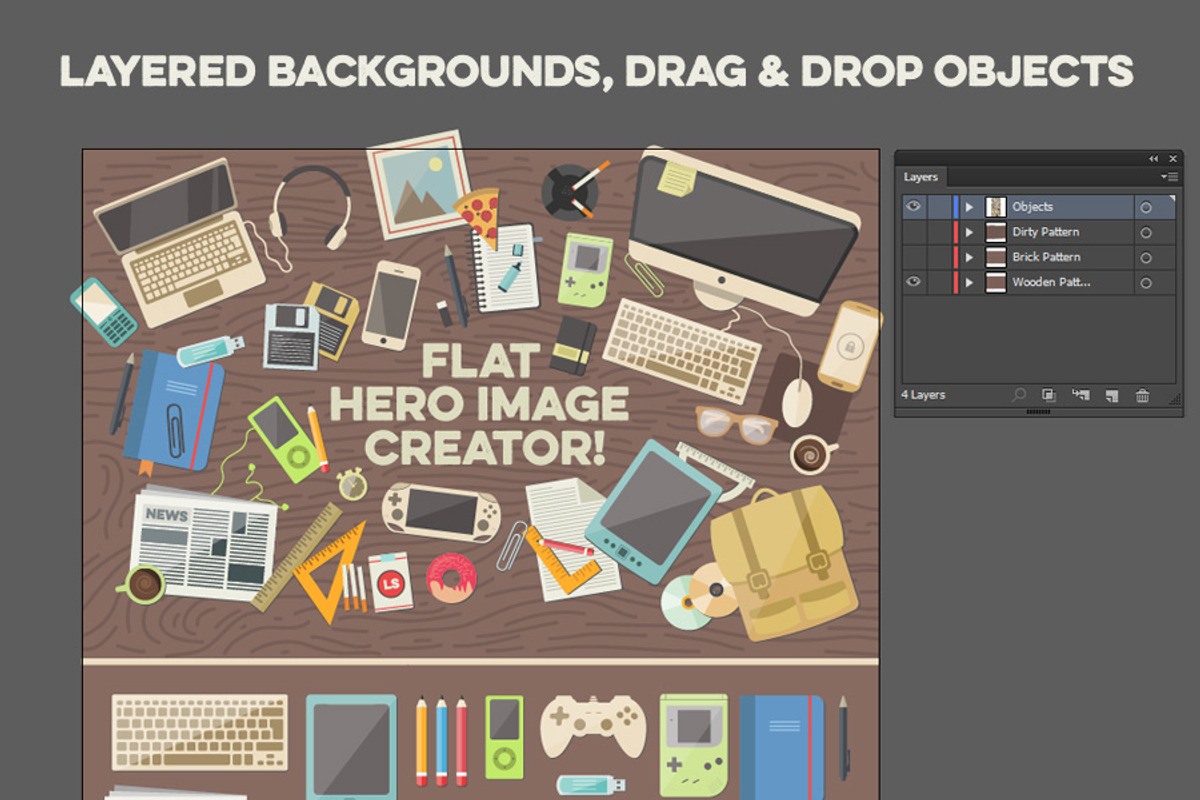Select the stopwatch object on canvas
1200x800 pixels.
pos(351,484)
